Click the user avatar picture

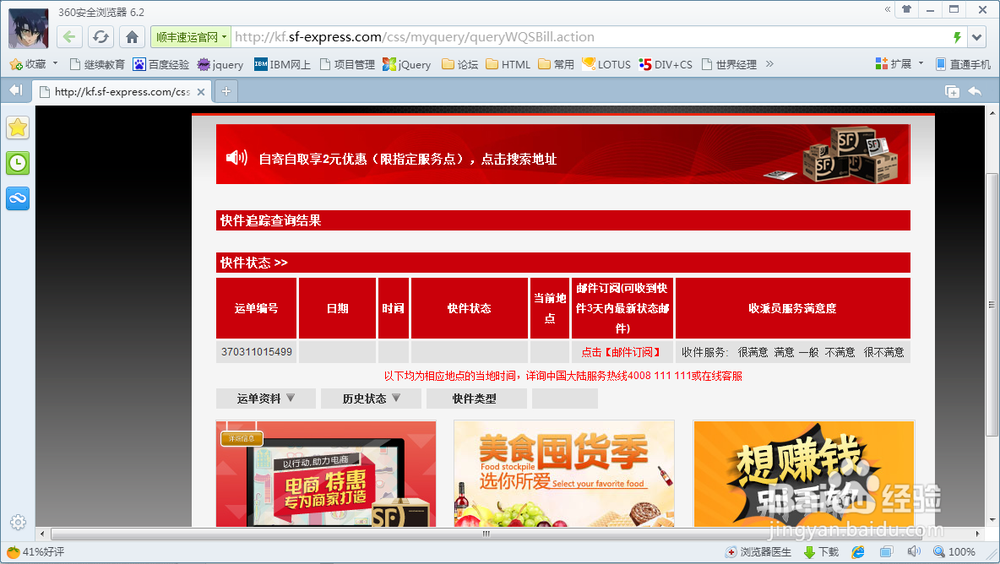[28, 29]
